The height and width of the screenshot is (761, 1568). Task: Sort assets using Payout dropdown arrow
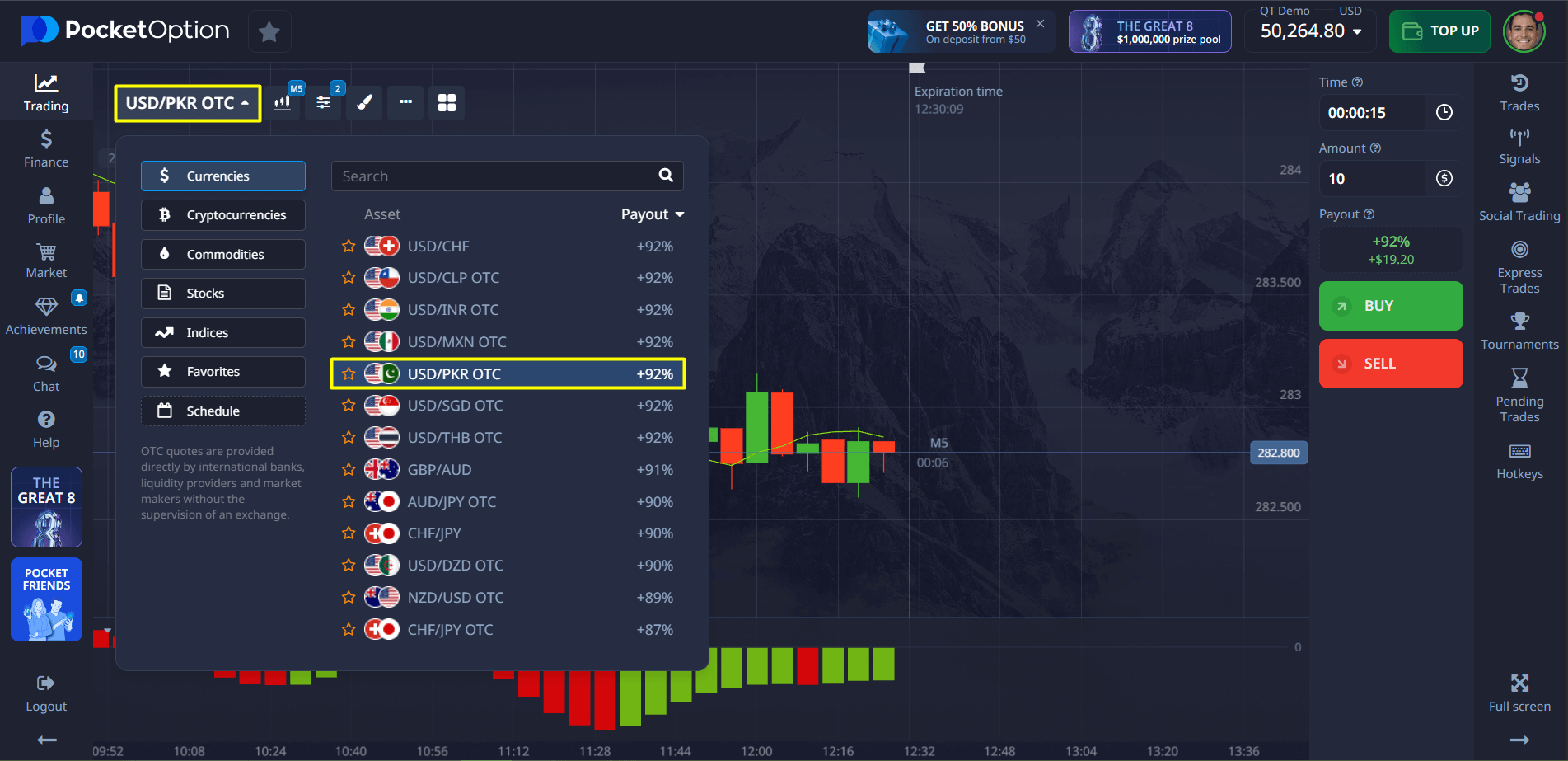pos(680,214)
